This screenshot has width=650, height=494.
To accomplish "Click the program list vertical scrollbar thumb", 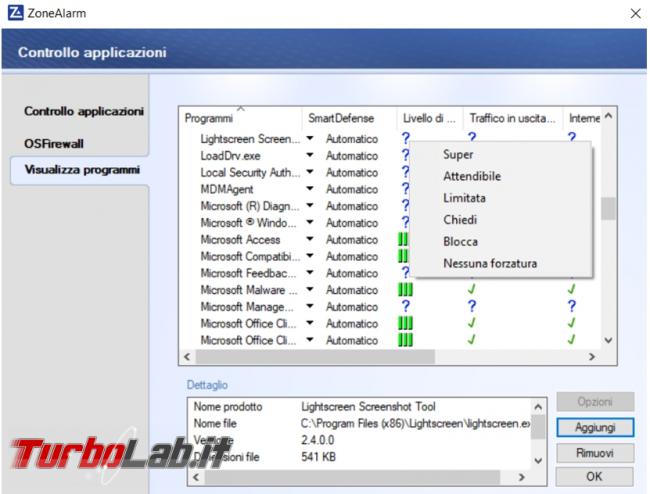I will pos(609,208).
